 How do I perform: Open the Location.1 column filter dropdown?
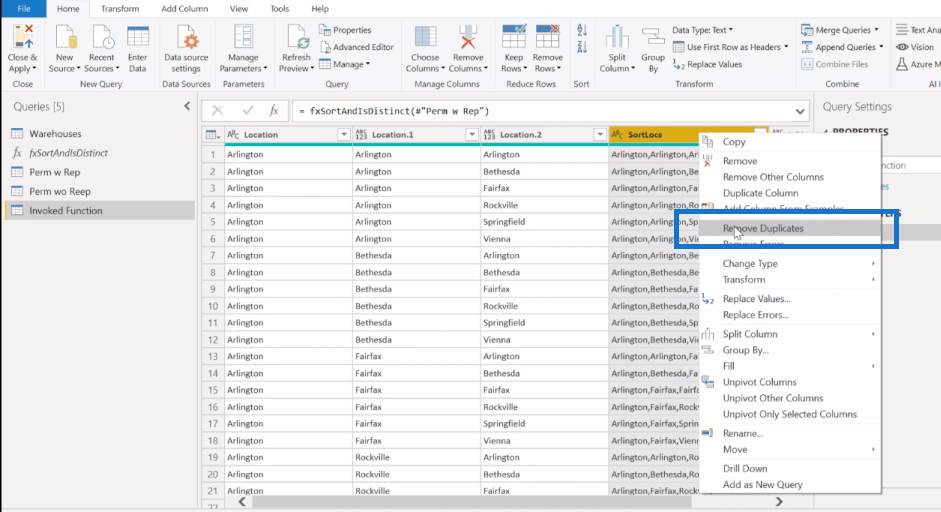pos(472,134)
